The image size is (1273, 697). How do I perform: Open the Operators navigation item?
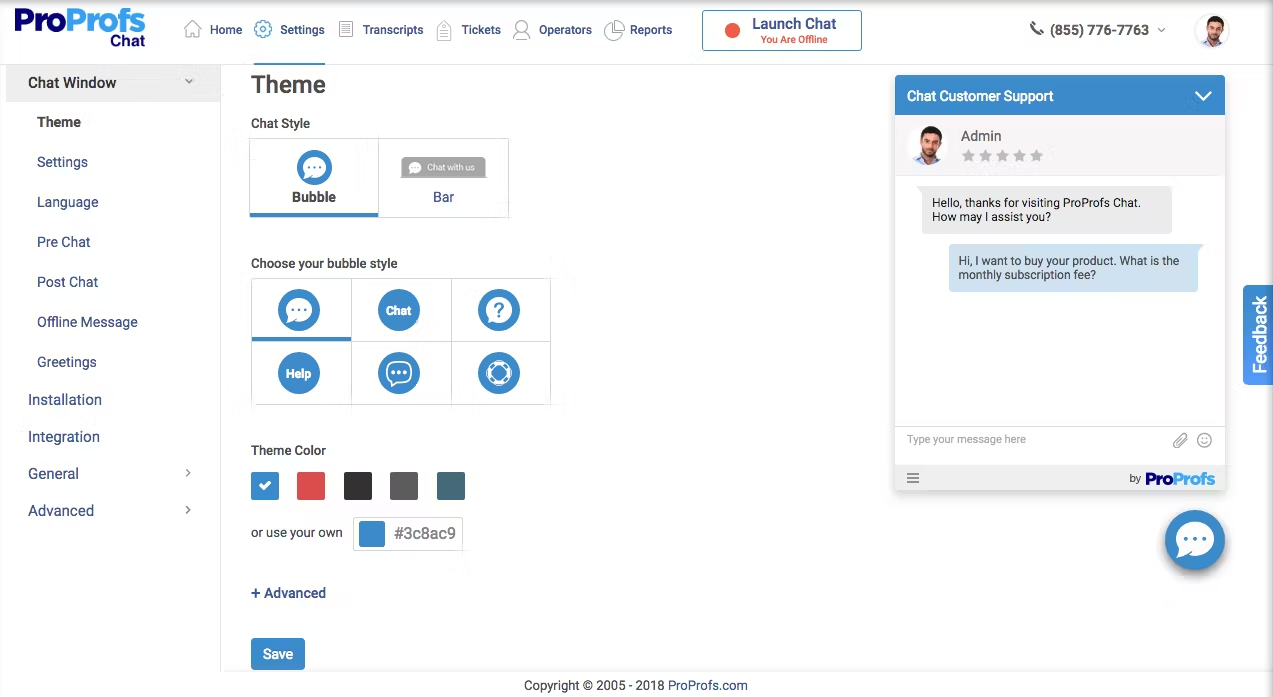click(552, 30)
